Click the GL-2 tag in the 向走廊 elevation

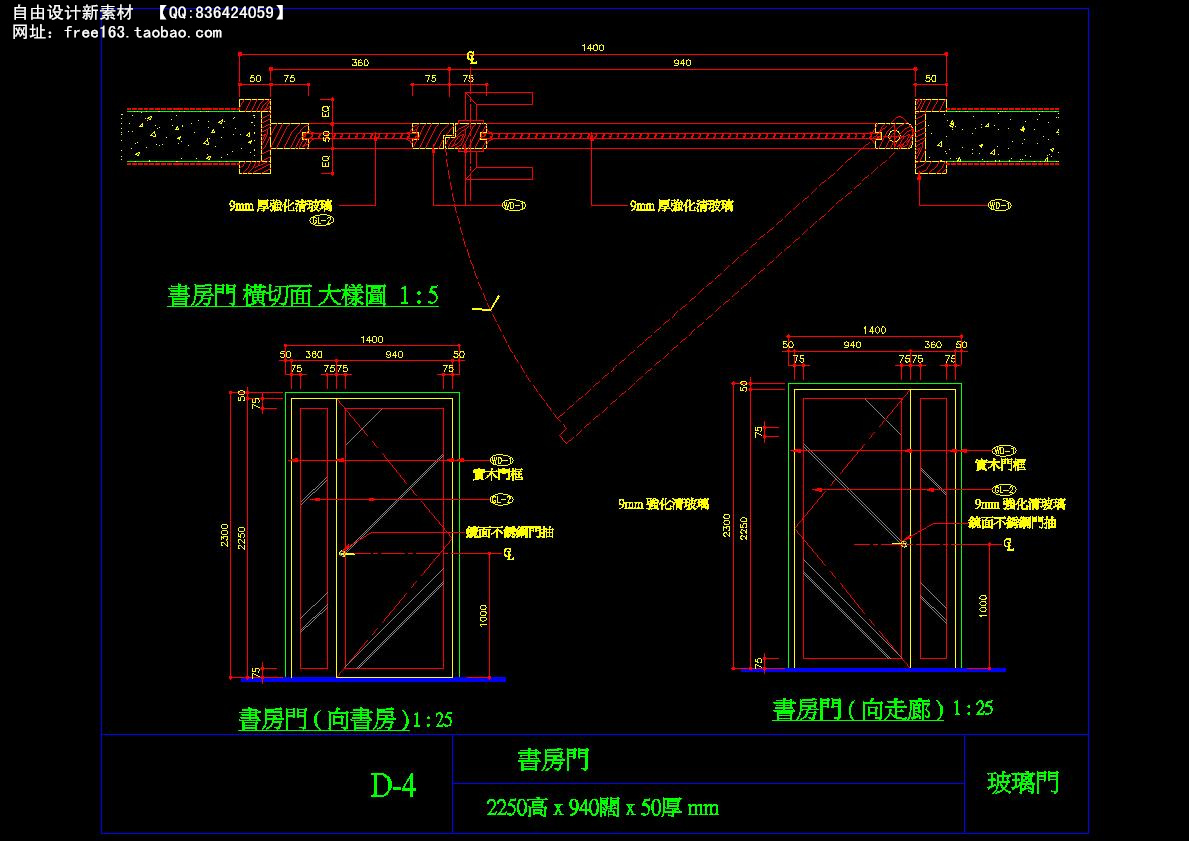coord(1004,490)
